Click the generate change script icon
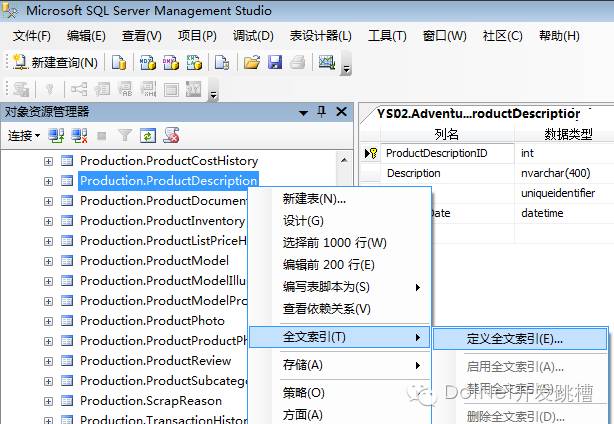Viewport: 614px width, 424px height. (21, 89)
